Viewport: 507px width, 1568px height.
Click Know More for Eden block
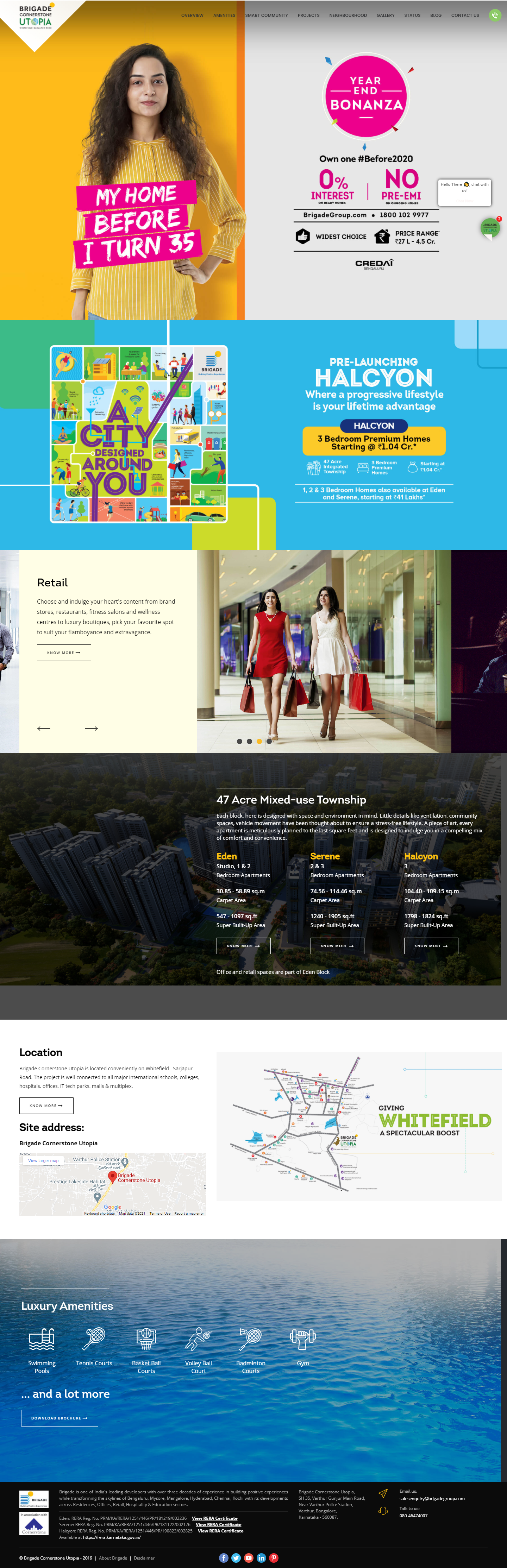tap(243, 945)
